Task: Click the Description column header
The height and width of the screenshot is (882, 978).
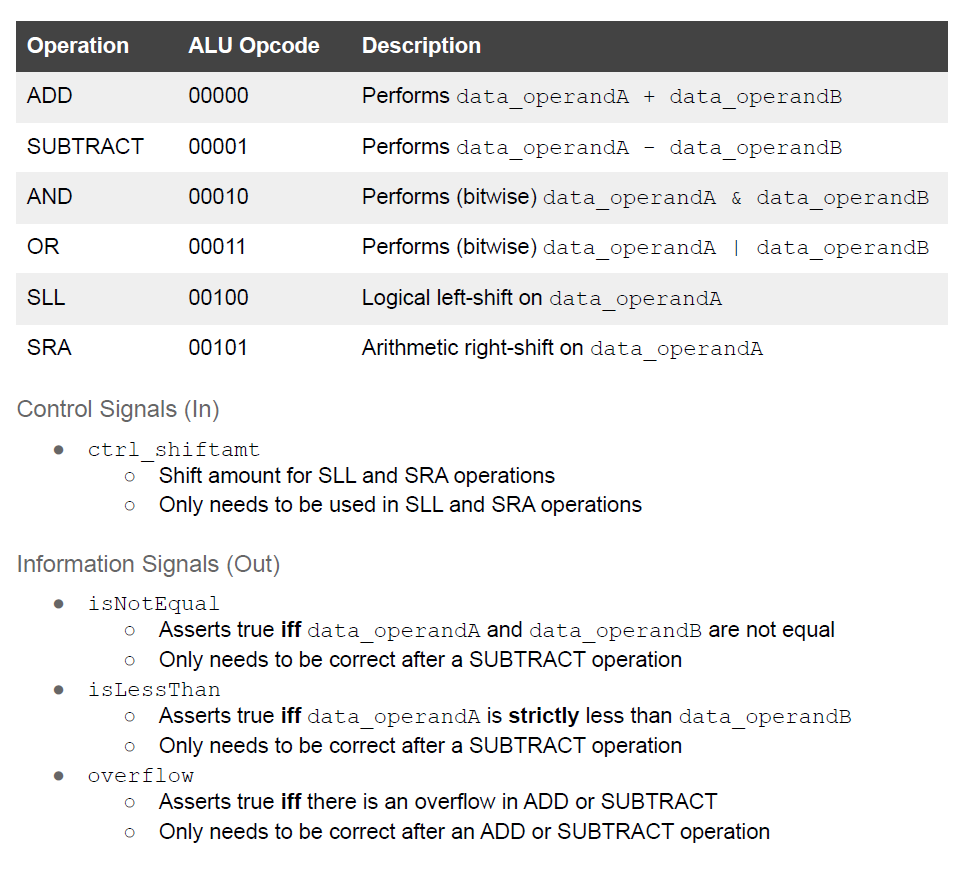Action: tap(421, 46)
